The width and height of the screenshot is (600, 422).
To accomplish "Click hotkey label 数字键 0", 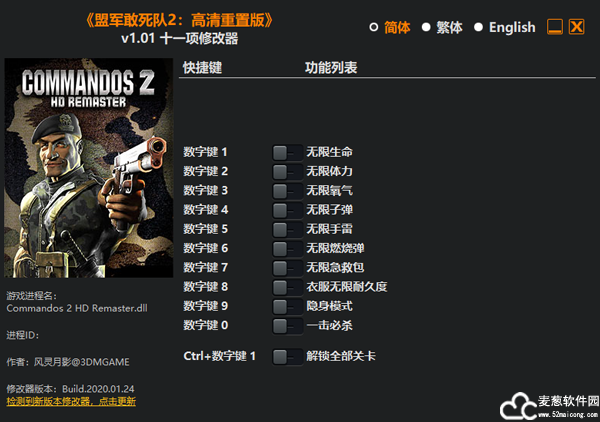I will pyautogui.click(x=205, y=325).
